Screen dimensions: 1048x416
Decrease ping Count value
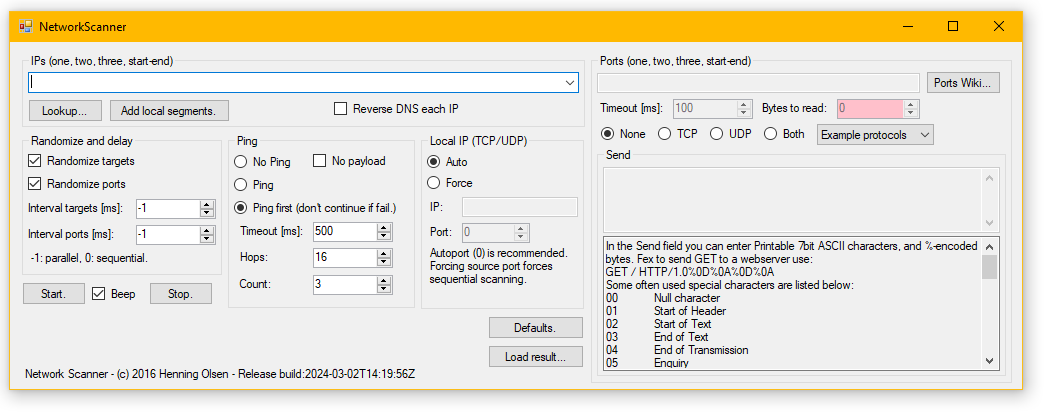[384, 288]
